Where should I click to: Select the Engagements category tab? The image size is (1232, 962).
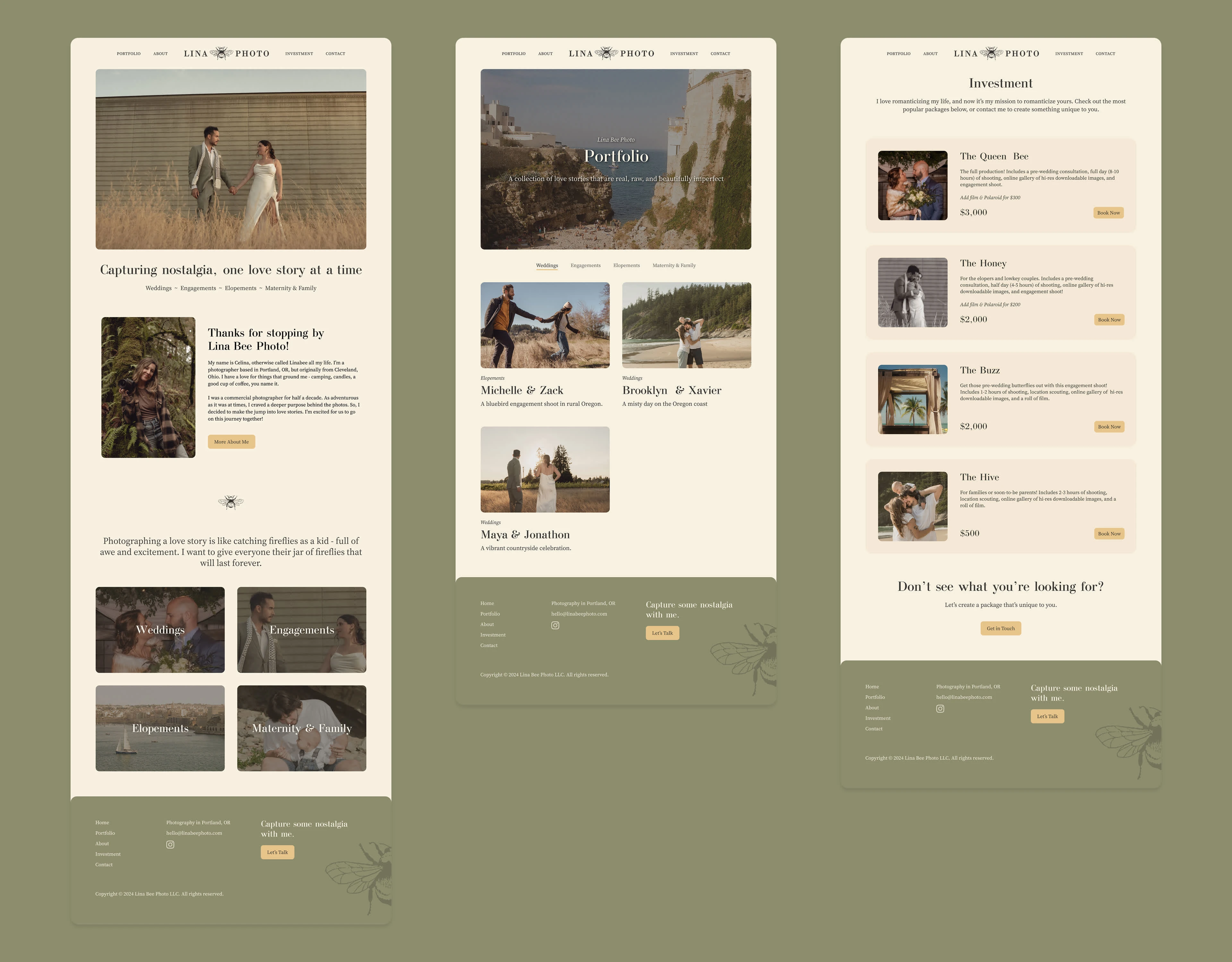click(584, 265)
